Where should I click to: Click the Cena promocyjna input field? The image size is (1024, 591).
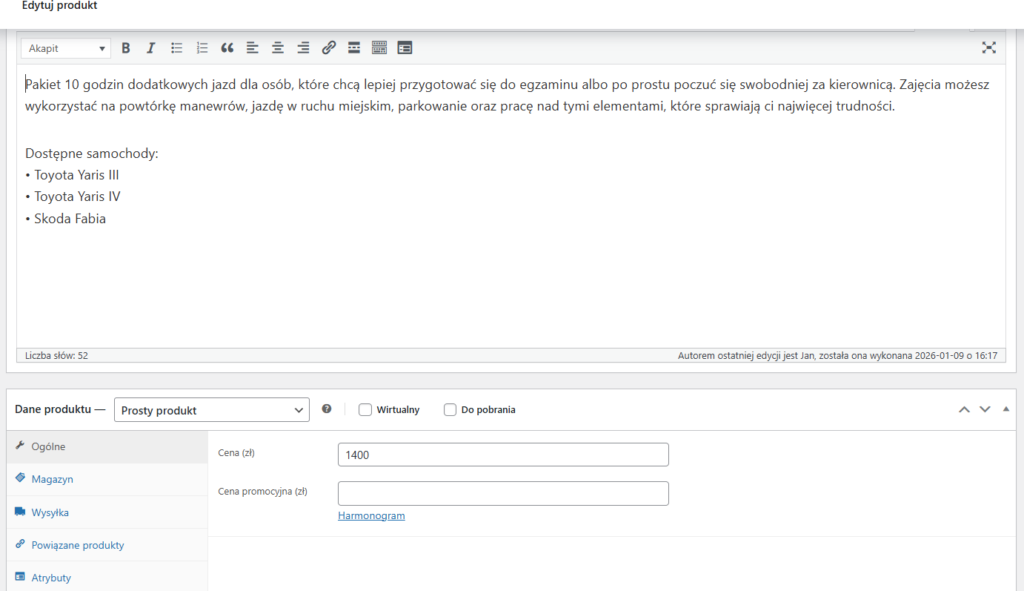[503, 493]
